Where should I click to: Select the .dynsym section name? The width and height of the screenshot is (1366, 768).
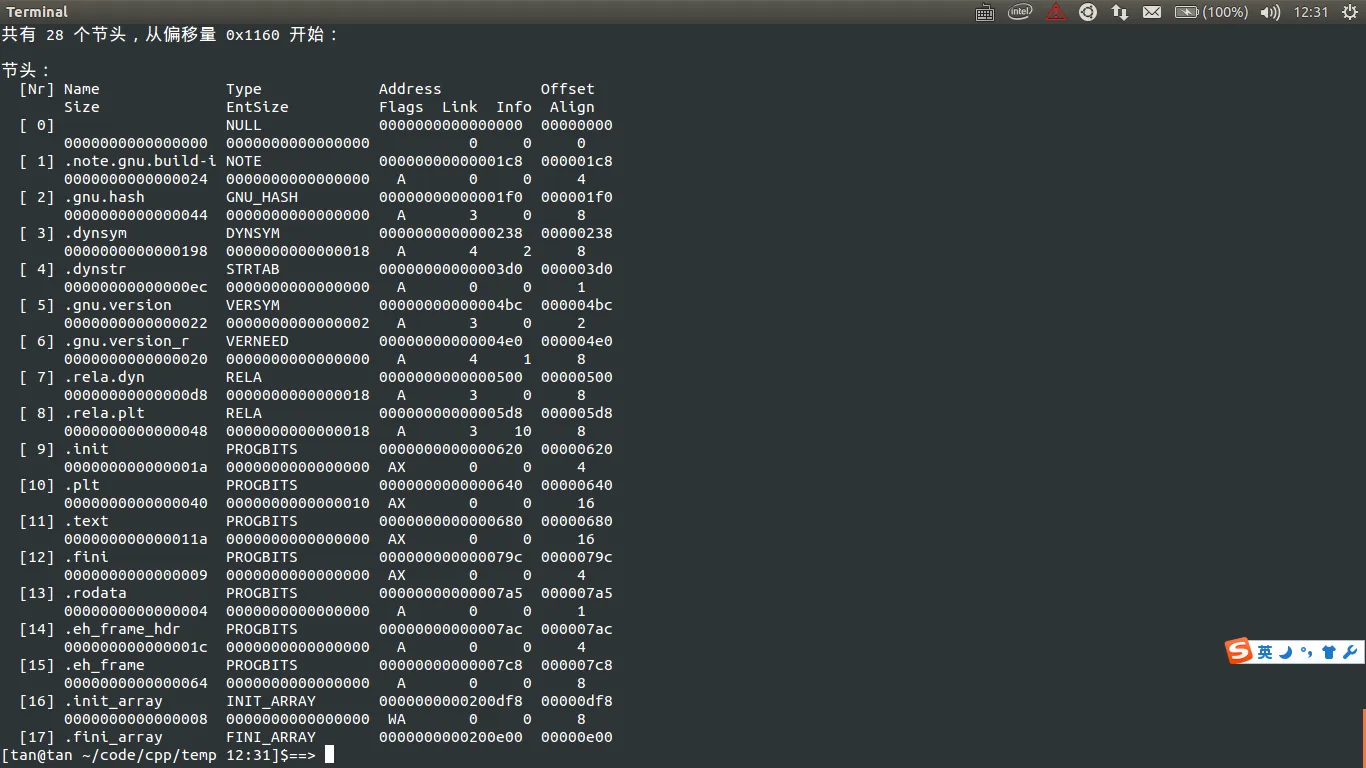click(x=95, y=233)
